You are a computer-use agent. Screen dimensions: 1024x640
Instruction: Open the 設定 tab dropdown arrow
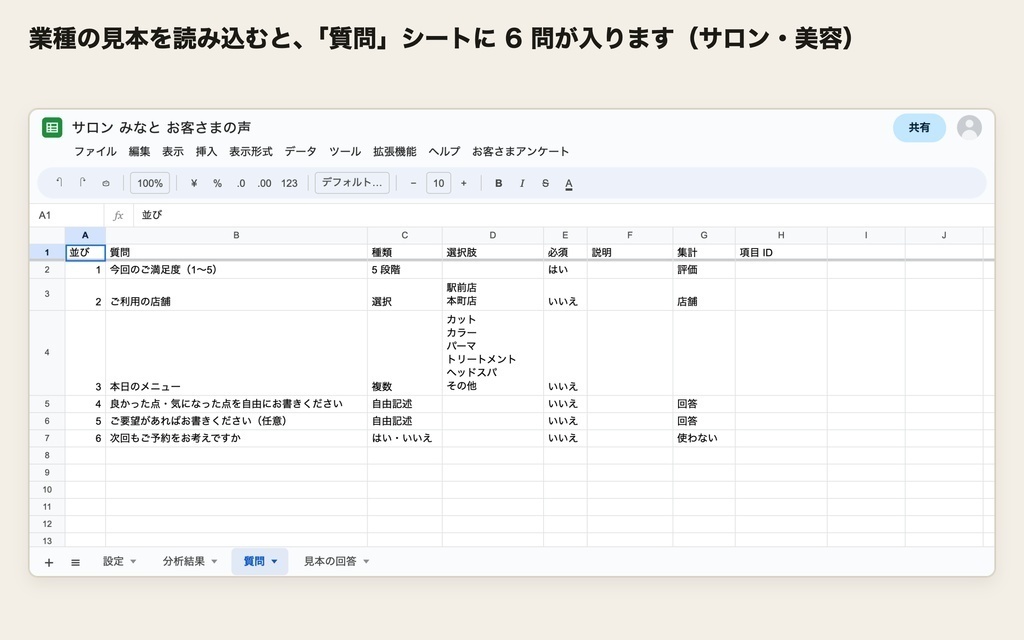click(133, 562)
